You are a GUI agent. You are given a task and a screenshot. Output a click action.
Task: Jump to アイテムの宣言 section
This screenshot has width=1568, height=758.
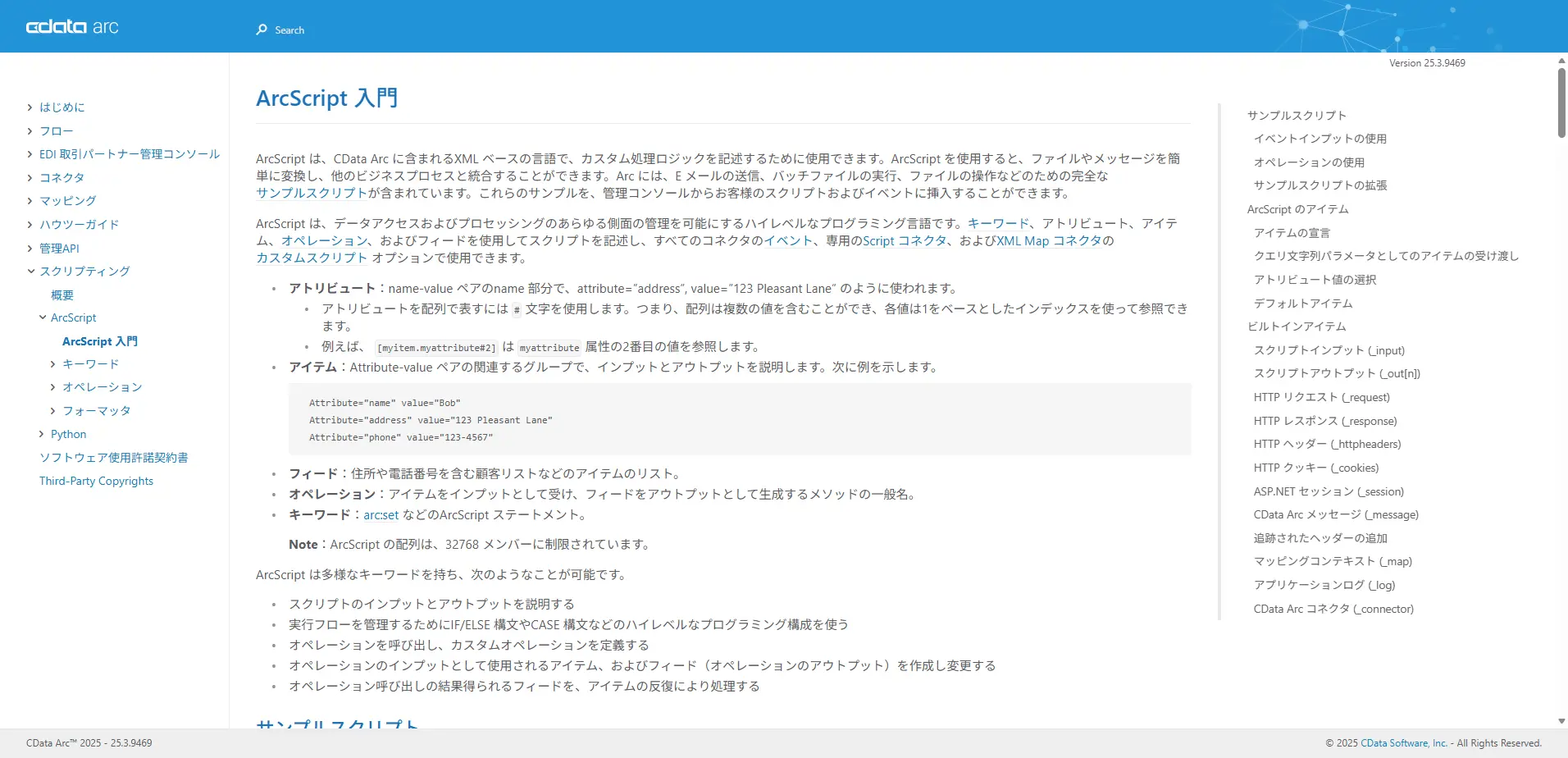click(1294, 232)
